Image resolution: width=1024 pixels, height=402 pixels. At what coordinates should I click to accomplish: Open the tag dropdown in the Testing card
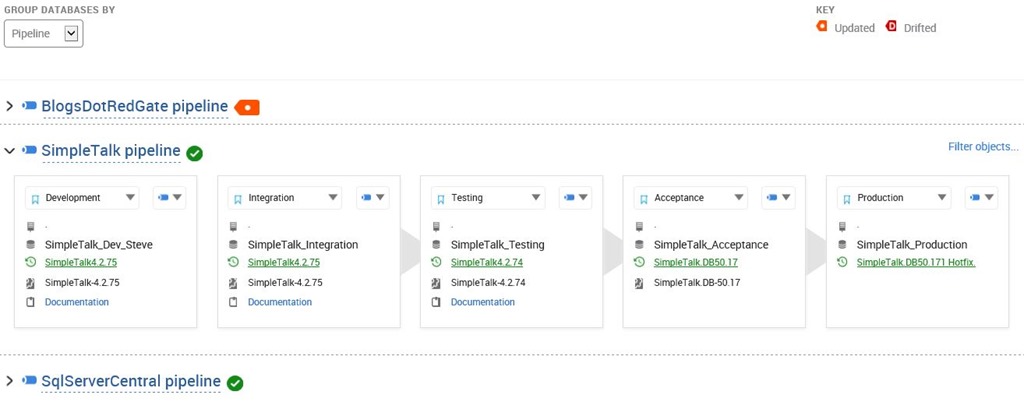(x=575, y=198)
